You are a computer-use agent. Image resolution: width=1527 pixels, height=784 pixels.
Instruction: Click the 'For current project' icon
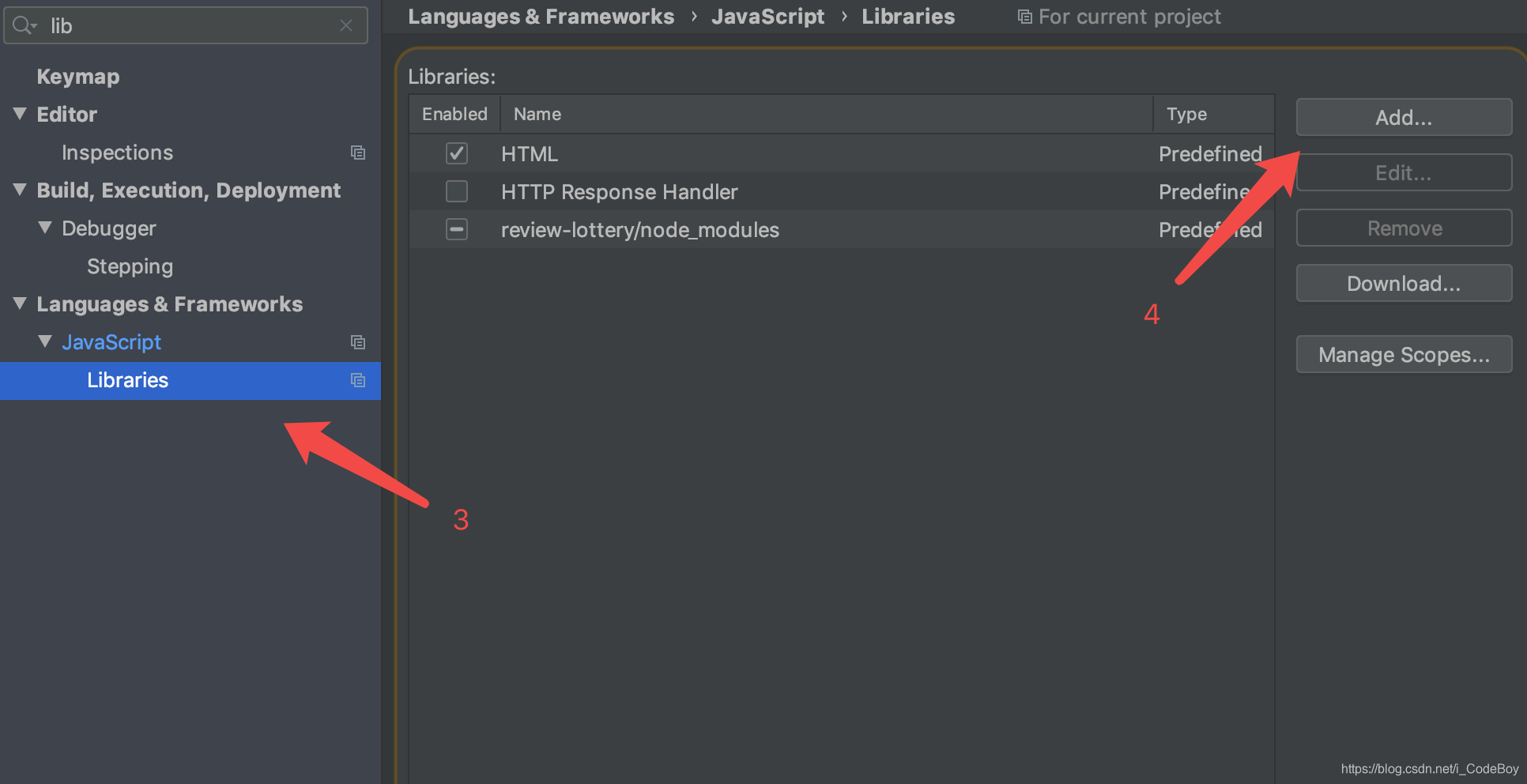[x=1025, y=17]
